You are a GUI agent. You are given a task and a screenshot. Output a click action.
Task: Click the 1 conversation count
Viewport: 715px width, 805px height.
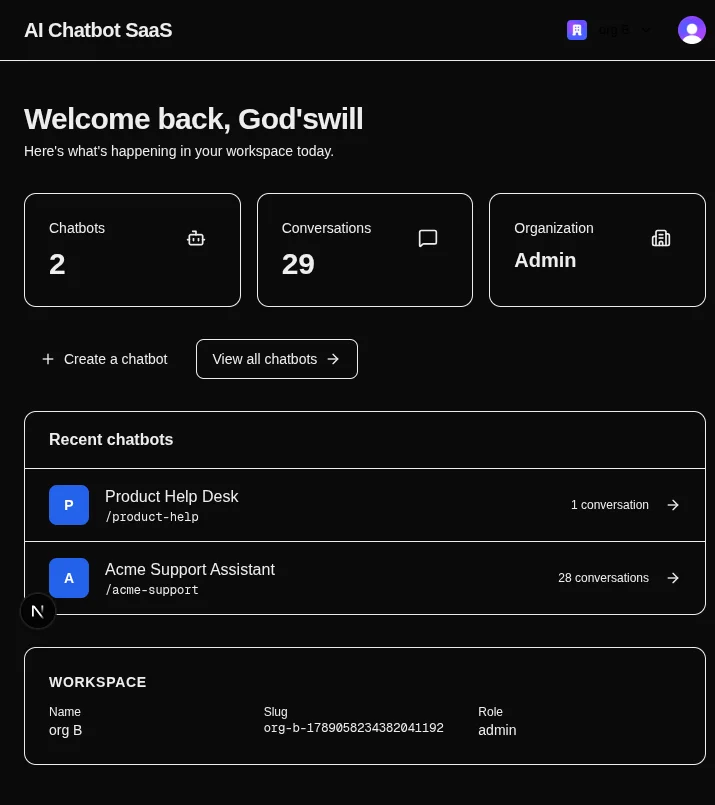pyautogui.click(x=610, y=505)
